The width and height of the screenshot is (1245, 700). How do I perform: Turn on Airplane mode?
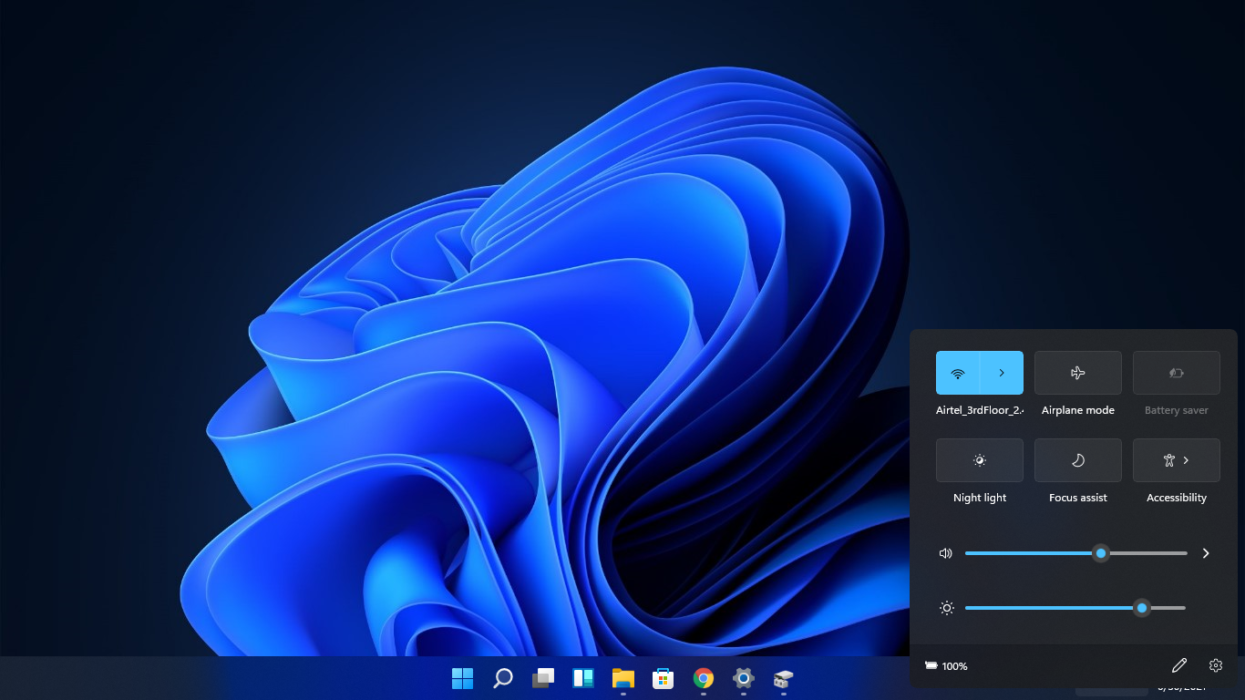tap(1078, 373)
